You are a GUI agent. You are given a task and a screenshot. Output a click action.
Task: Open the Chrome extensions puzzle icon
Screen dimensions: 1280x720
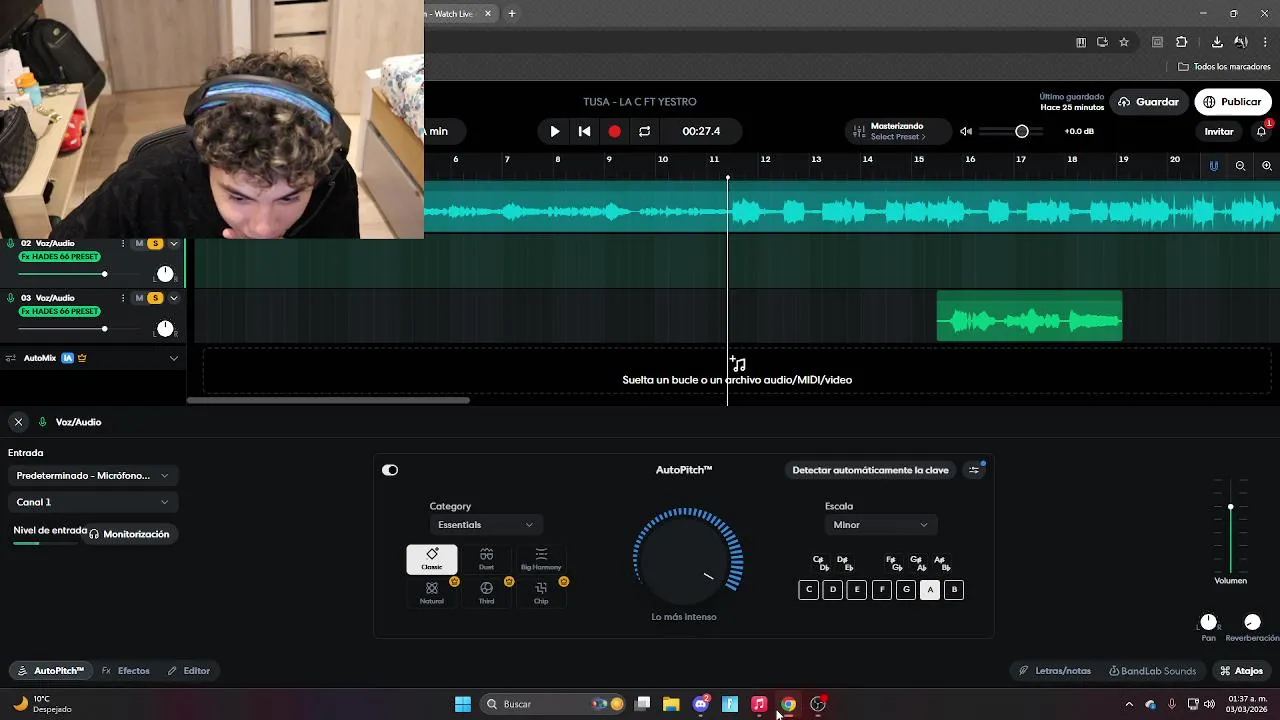(1182, 42)
